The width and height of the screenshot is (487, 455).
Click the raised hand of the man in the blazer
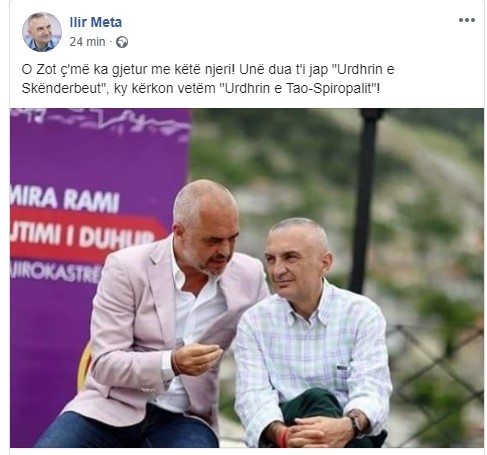[x=197, y=358]
